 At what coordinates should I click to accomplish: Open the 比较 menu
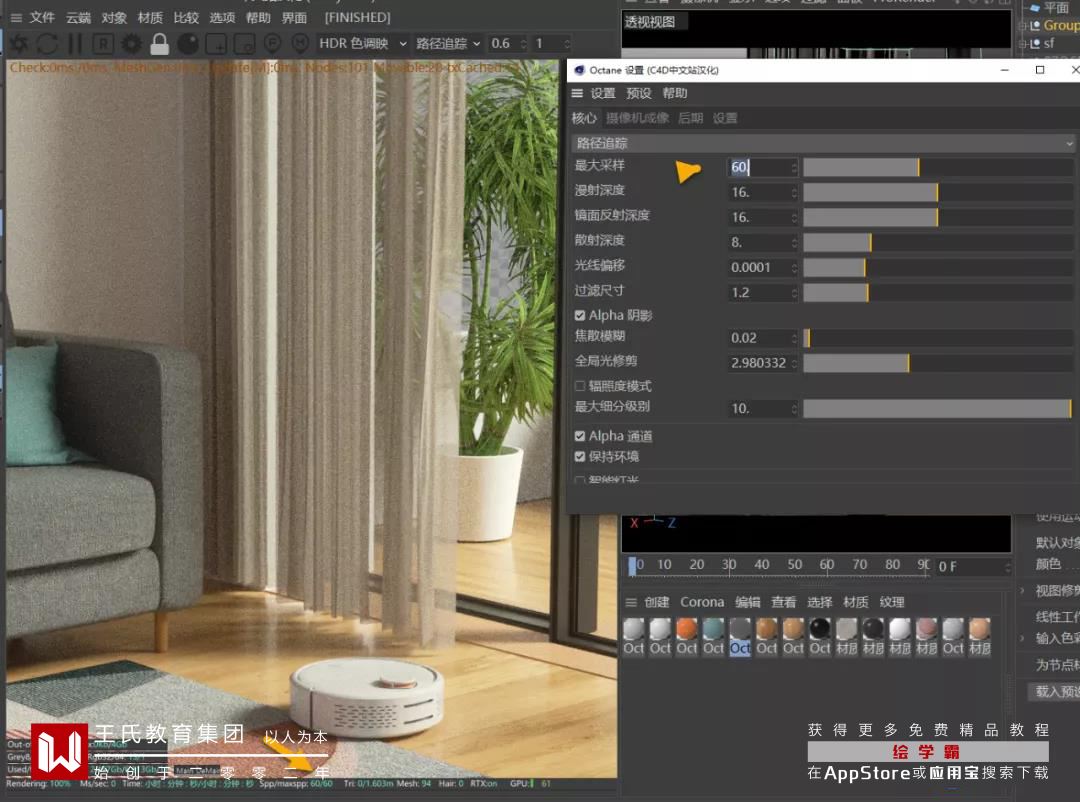coord(186,17)
